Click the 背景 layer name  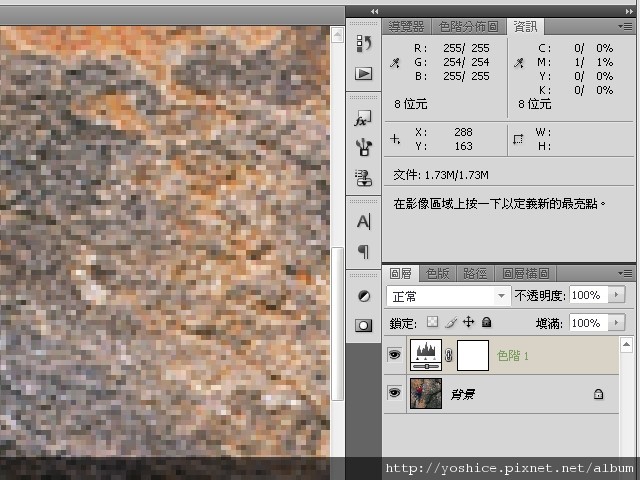tap(462, 394)
